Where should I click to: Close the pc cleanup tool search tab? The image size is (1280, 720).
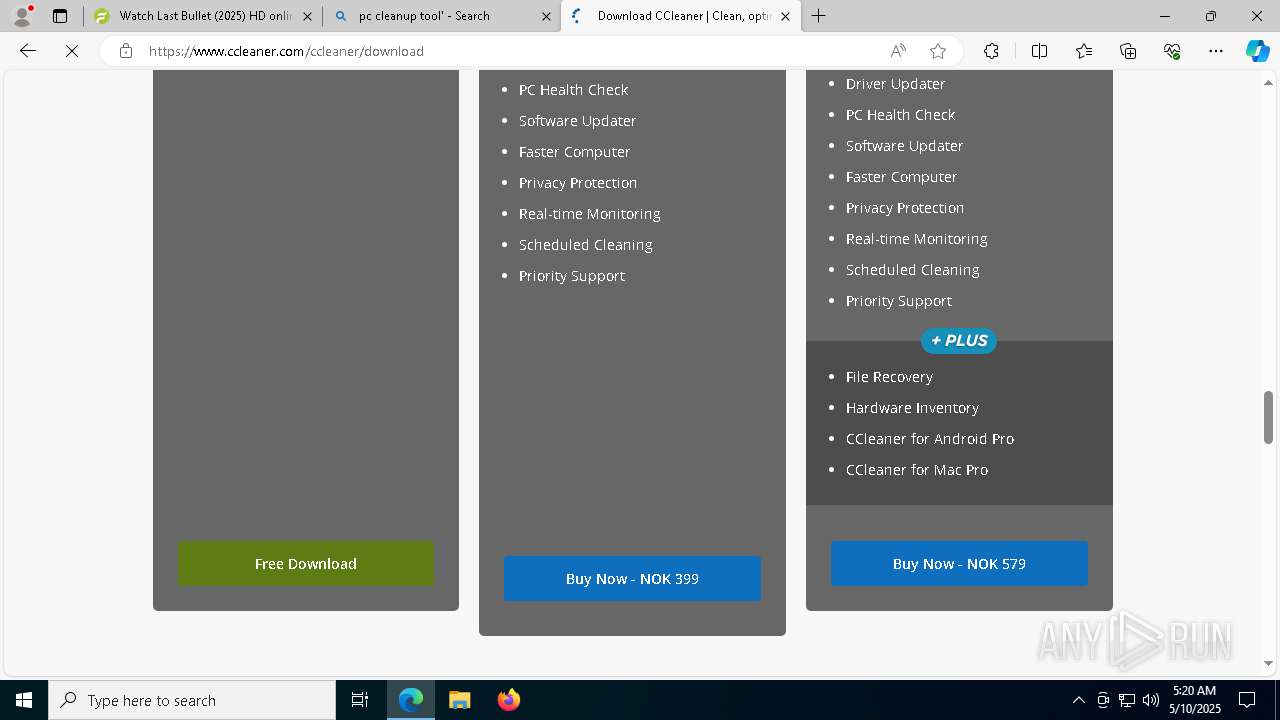click(x=546, y=16)
